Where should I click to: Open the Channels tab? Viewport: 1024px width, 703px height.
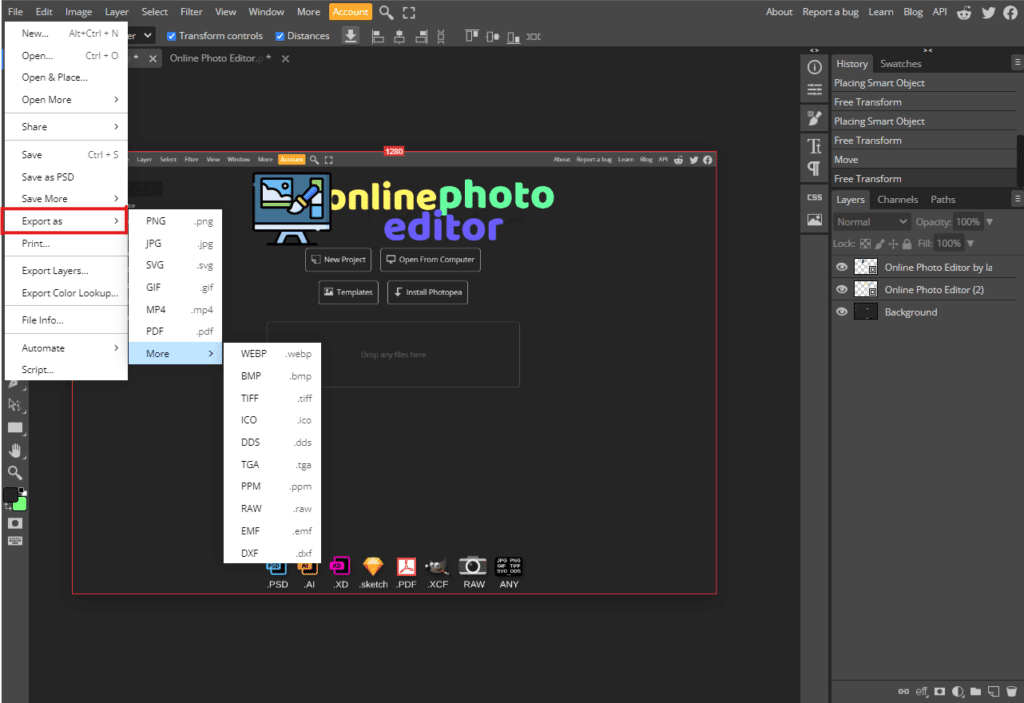tap(897, 199)
